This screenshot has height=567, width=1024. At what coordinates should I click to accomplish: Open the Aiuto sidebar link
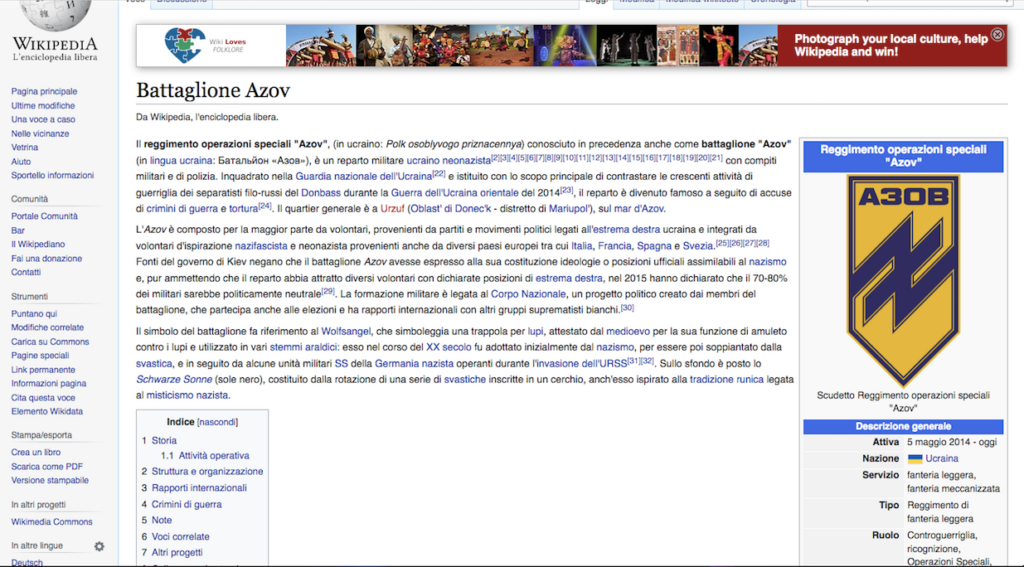click(20, 161)
